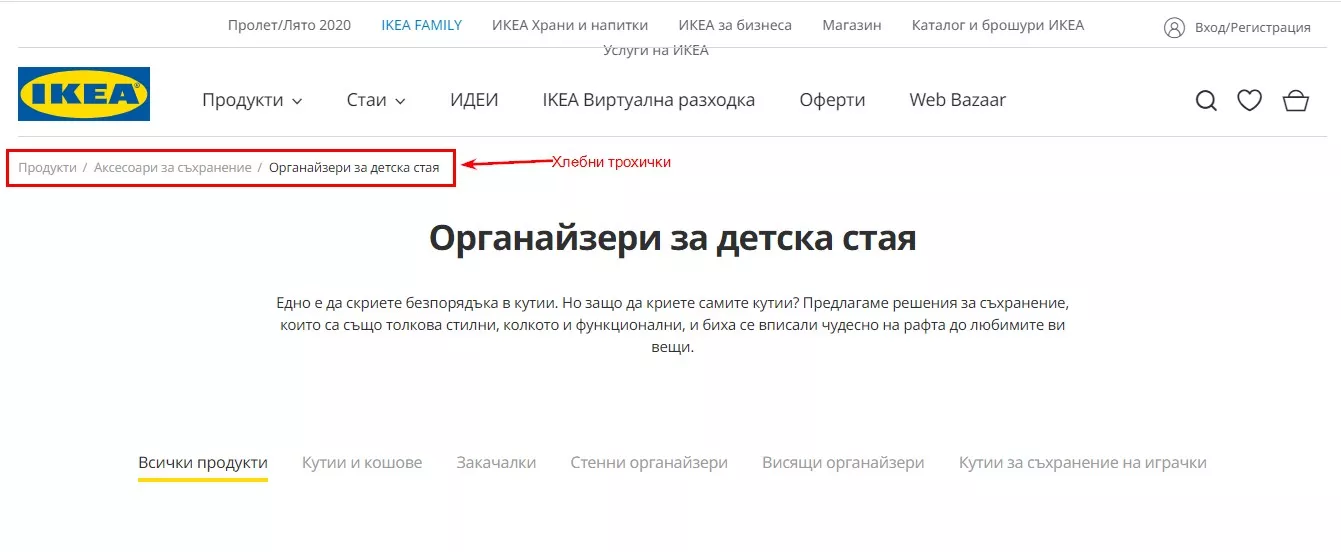Click Вход/Регистрация login link
This screenshot has width=1341, height=552.
pyautogui.click(x=1252, y=27)
